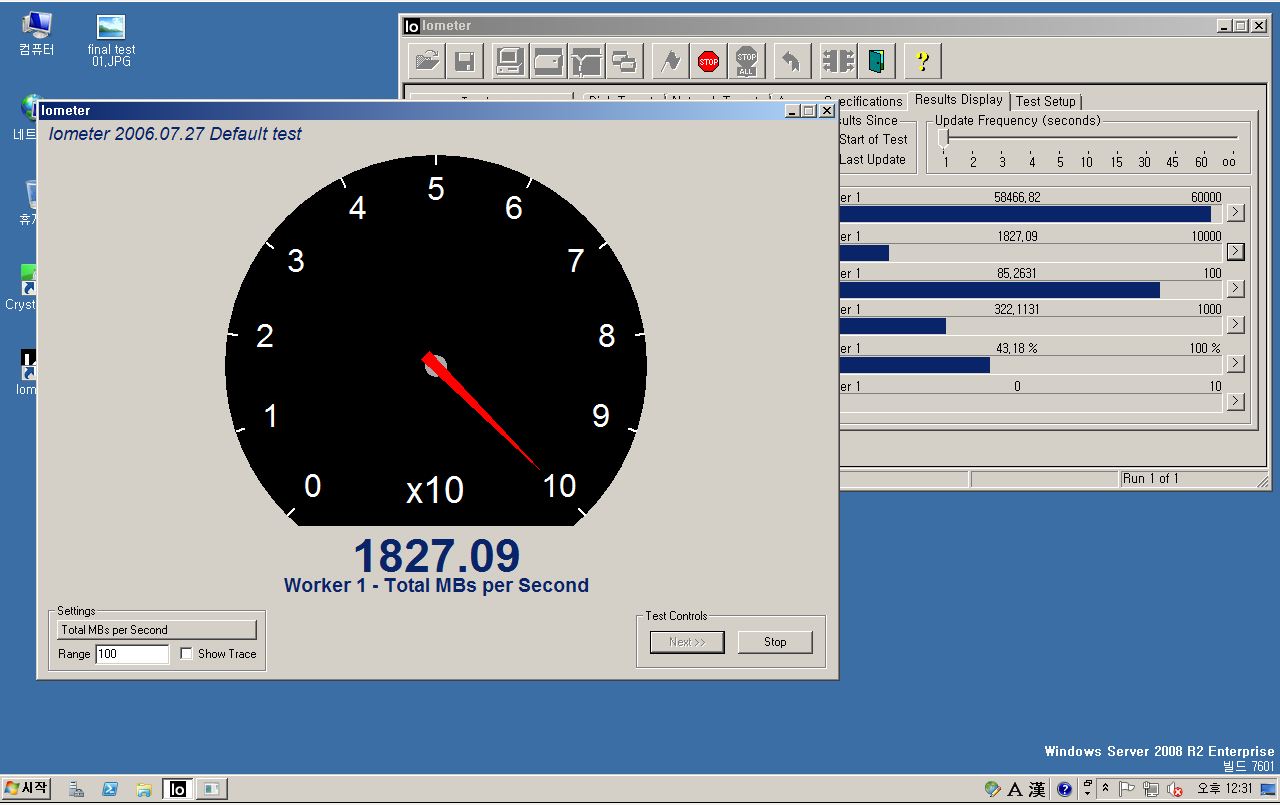Image resolution: width=1280 pixels, height=805 pixels.
Task: Click the 85,2631 value in results
Action: 1017,273
